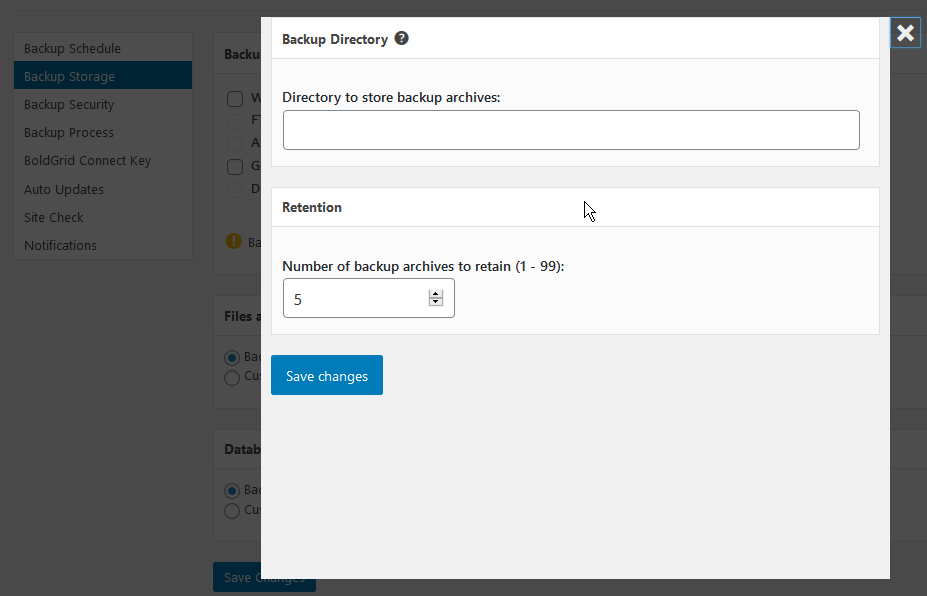The height and width of the screenshot is (596, 927).
Task: Select Backup Storage in the sidebar
Action: pyautogui.click(x=69, y=76)
